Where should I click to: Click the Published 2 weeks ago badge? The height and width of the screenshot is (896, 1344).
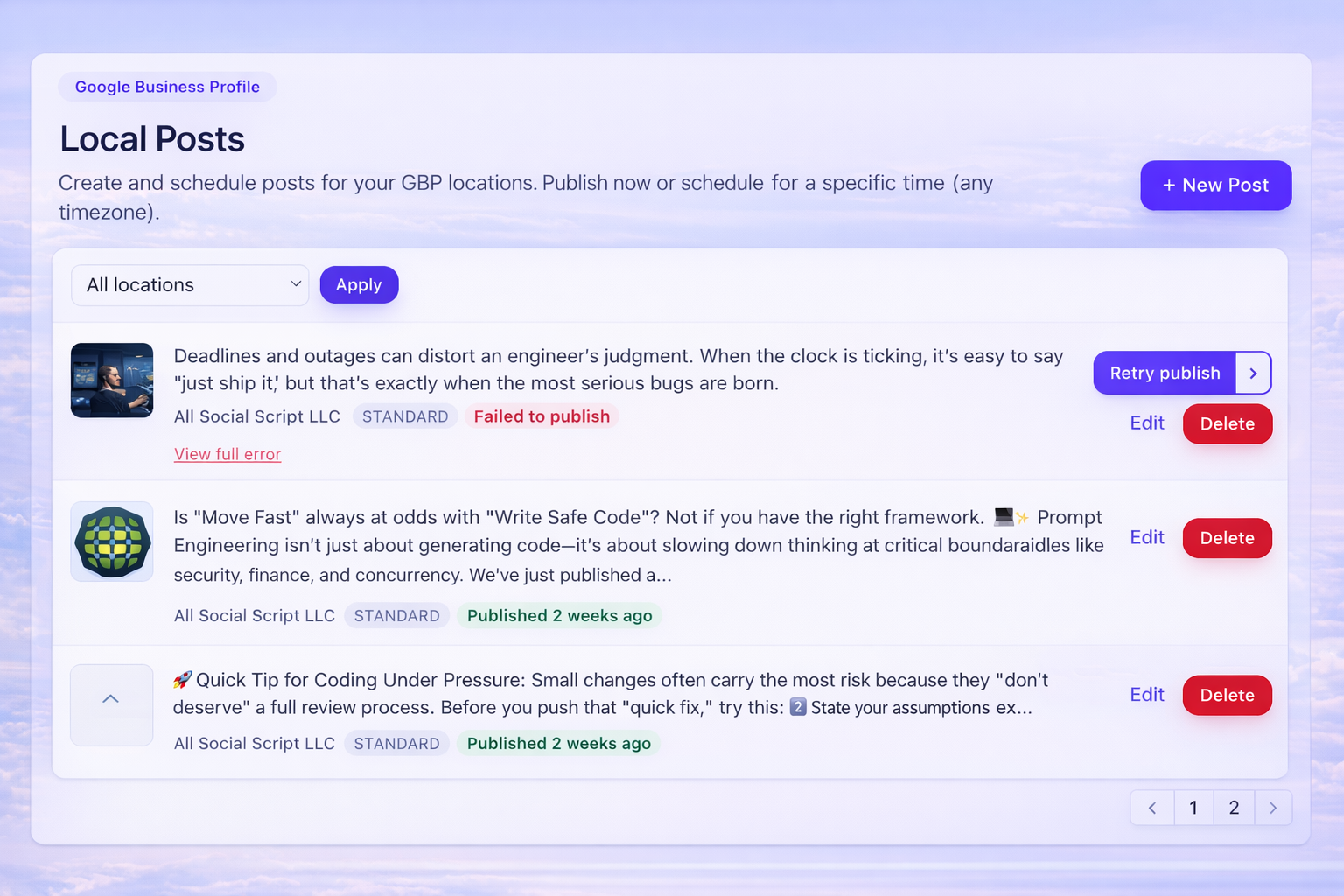point(559,615)
